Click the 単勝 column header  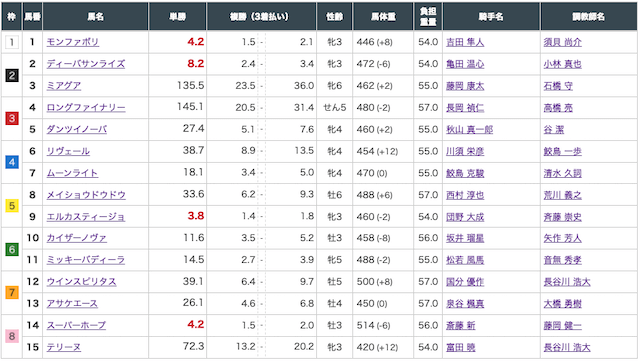(178, 16)
